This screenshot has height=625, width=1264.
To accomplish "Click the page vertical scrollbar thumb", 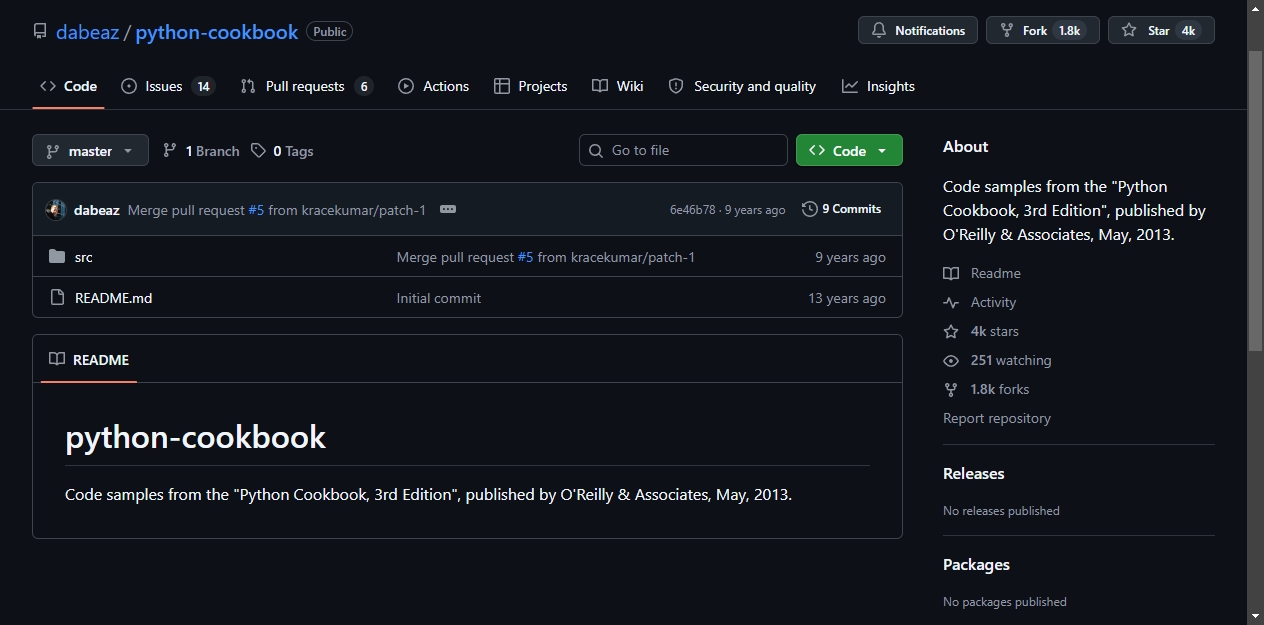I will (x=1256, y=200).
